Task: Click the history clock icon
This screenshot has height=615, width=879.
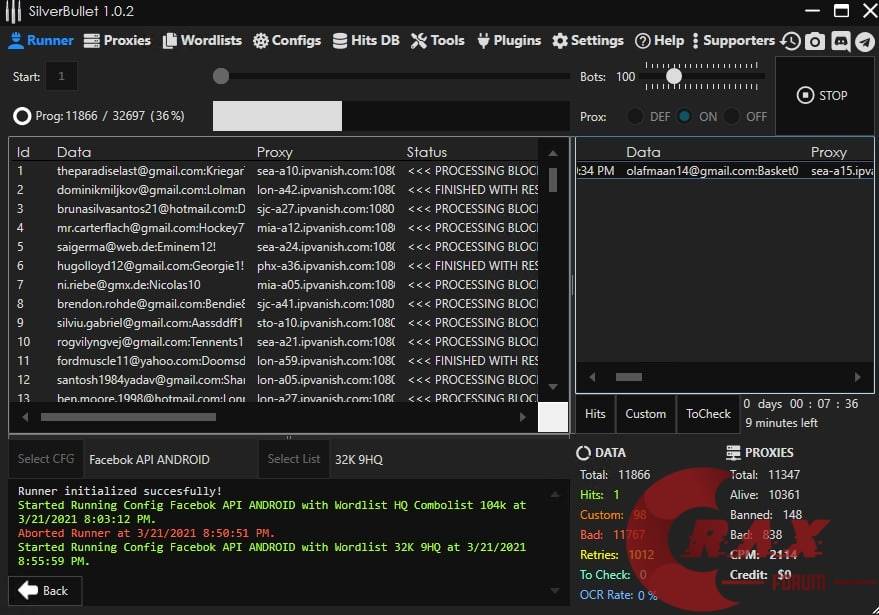Action: [791, 41]
